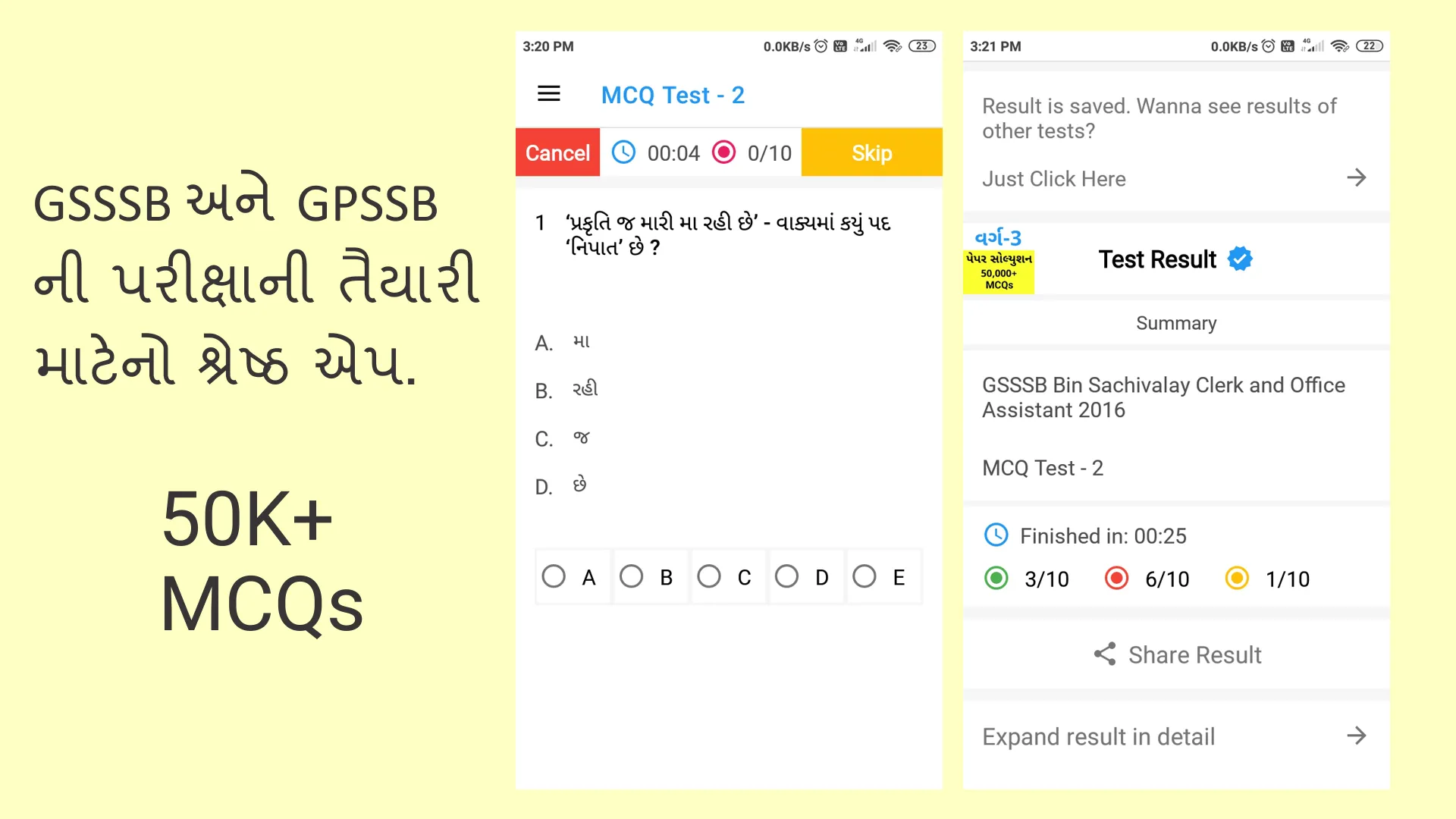Click the Share Result button
Screen dimensions: 1456x819
click(1176, 654)
